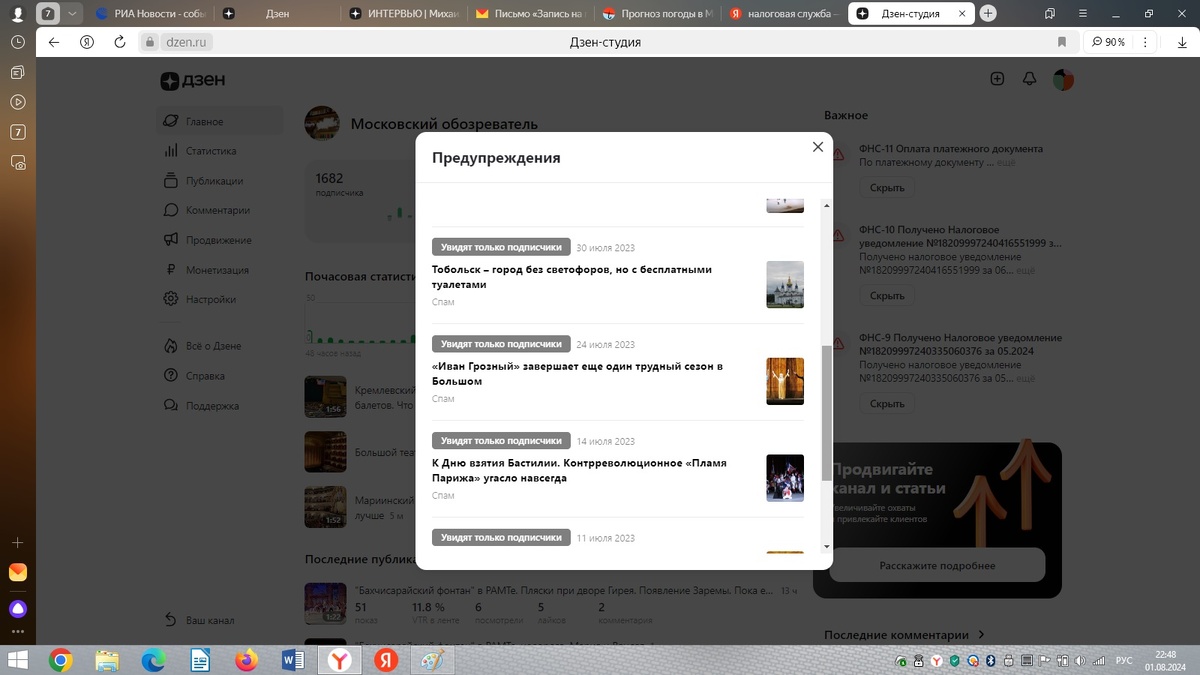Bookmark this page
The width and height of the screenshot is (1200, 675).
[1062, 42]
